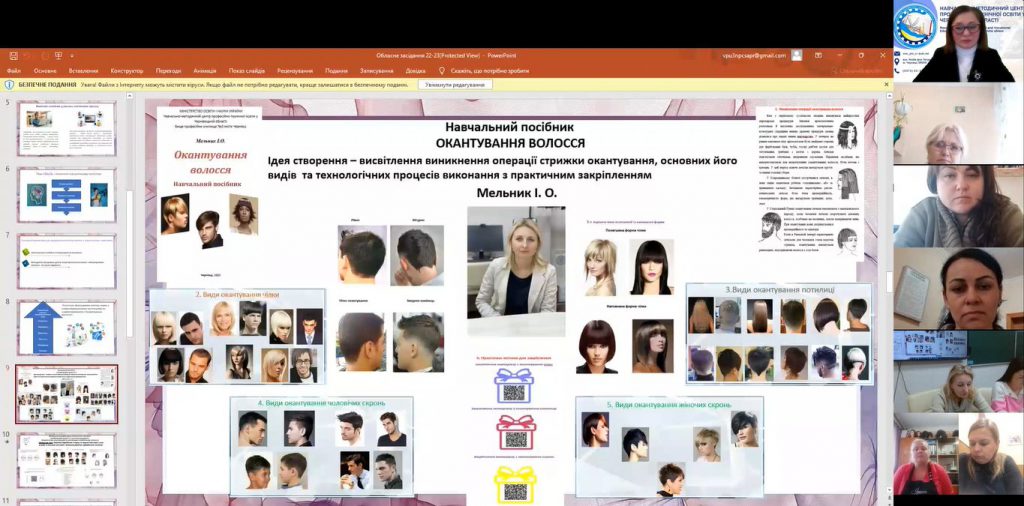
Task: Click the video tile of dark-haired woman close-up
Action: (959, 289)
